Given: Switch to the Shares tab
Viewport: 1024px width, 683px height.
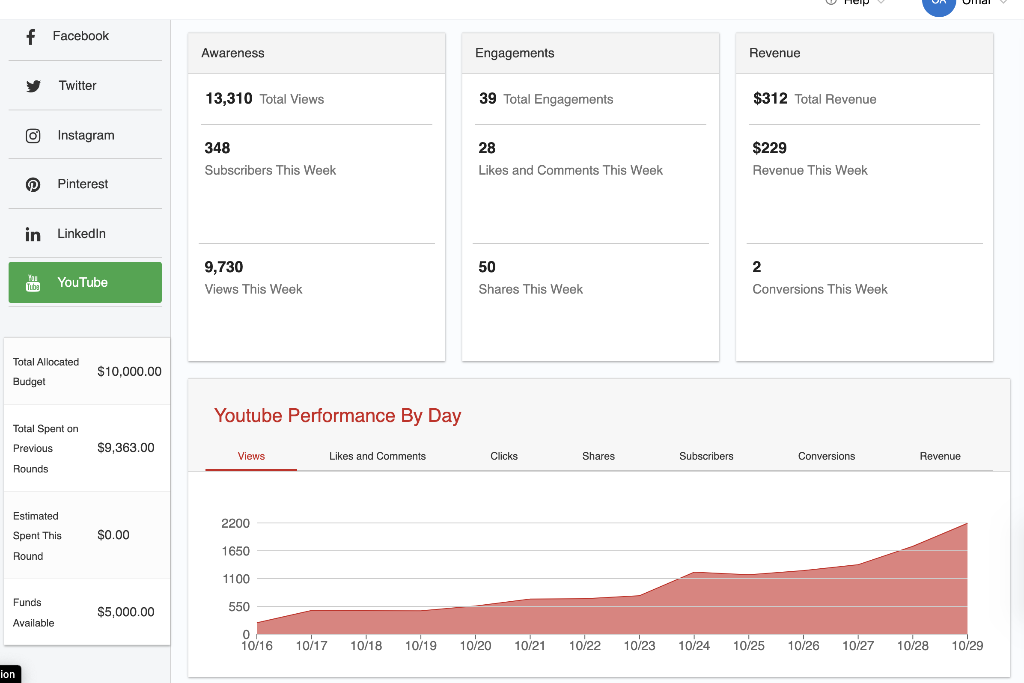Looking at the screenshot, I should coord(598,456).
